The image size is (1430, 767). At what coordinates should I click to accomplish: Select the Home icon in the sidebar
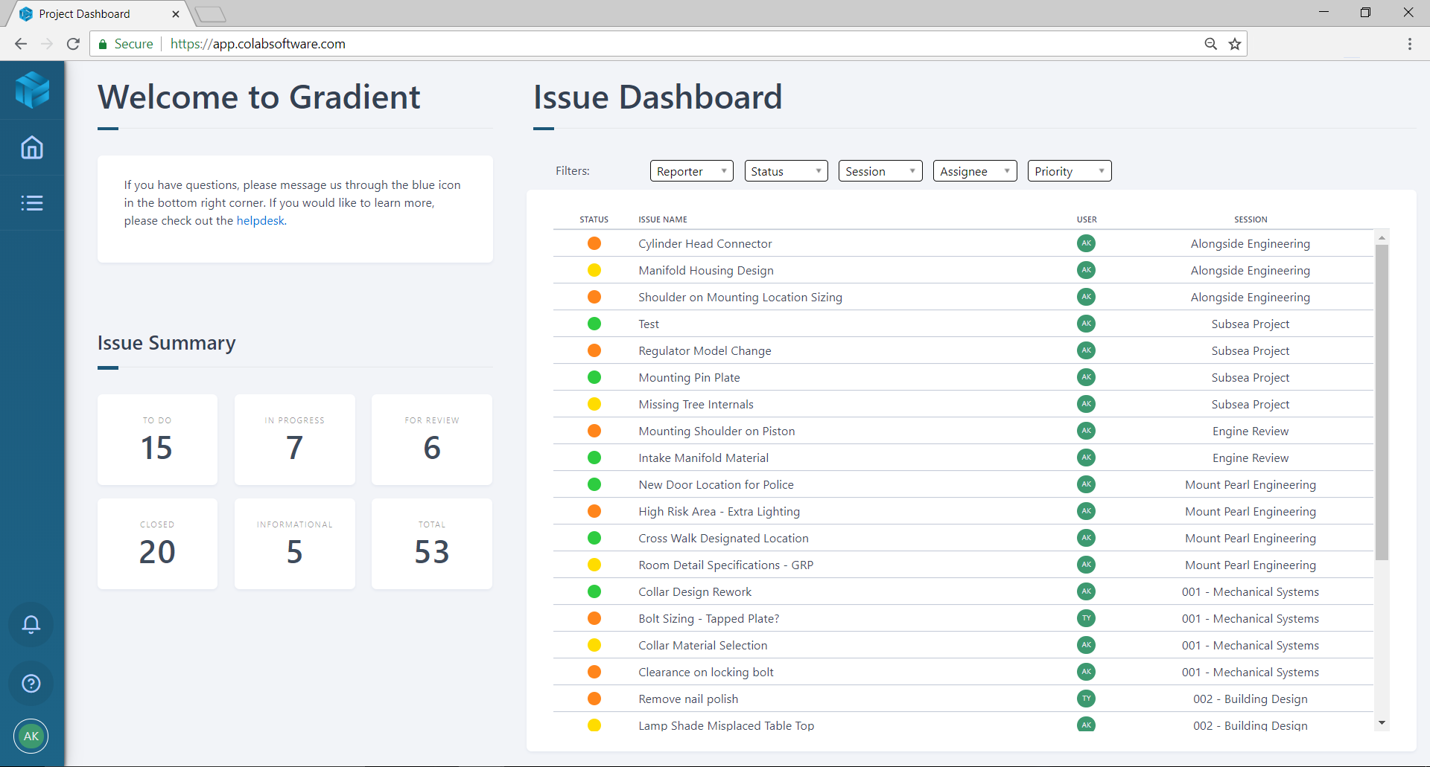pos(31,147)
